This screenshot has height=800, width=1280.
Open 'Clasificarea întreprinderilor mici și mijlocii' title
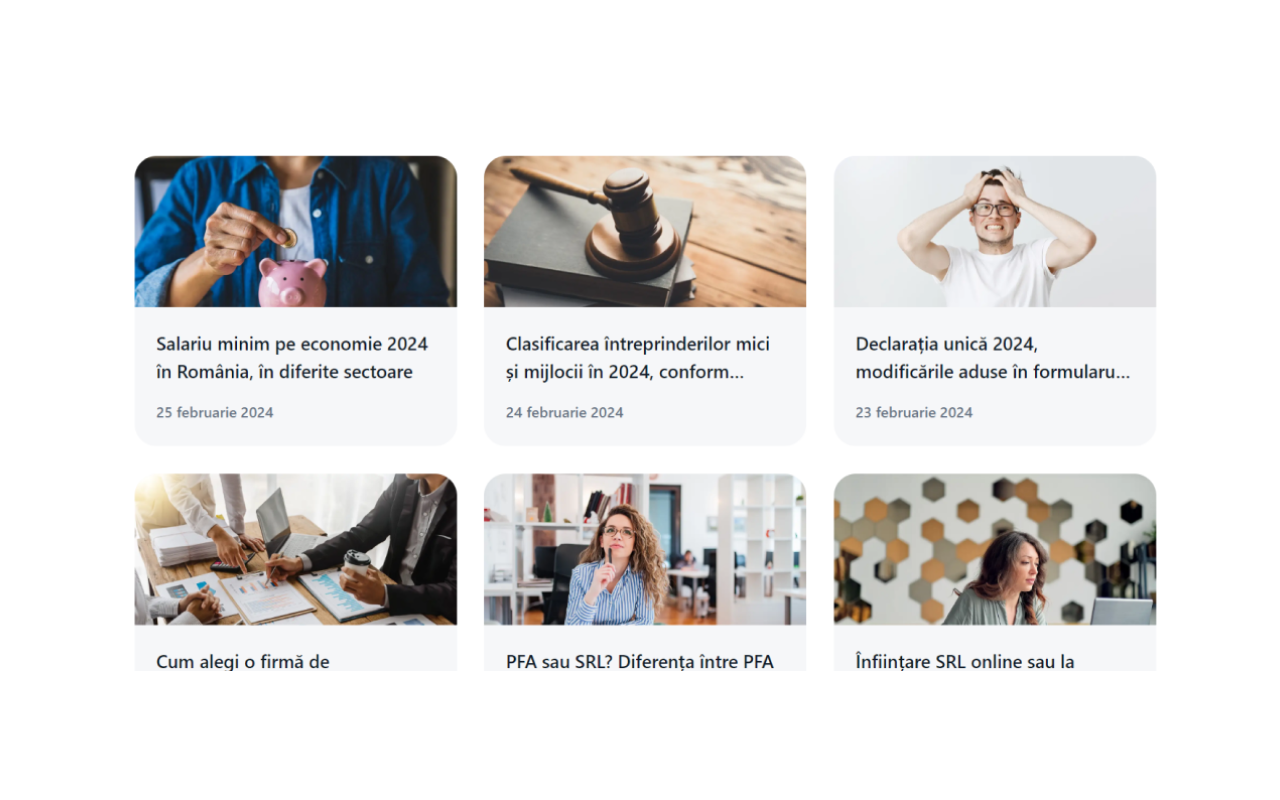tap(638, 358)
